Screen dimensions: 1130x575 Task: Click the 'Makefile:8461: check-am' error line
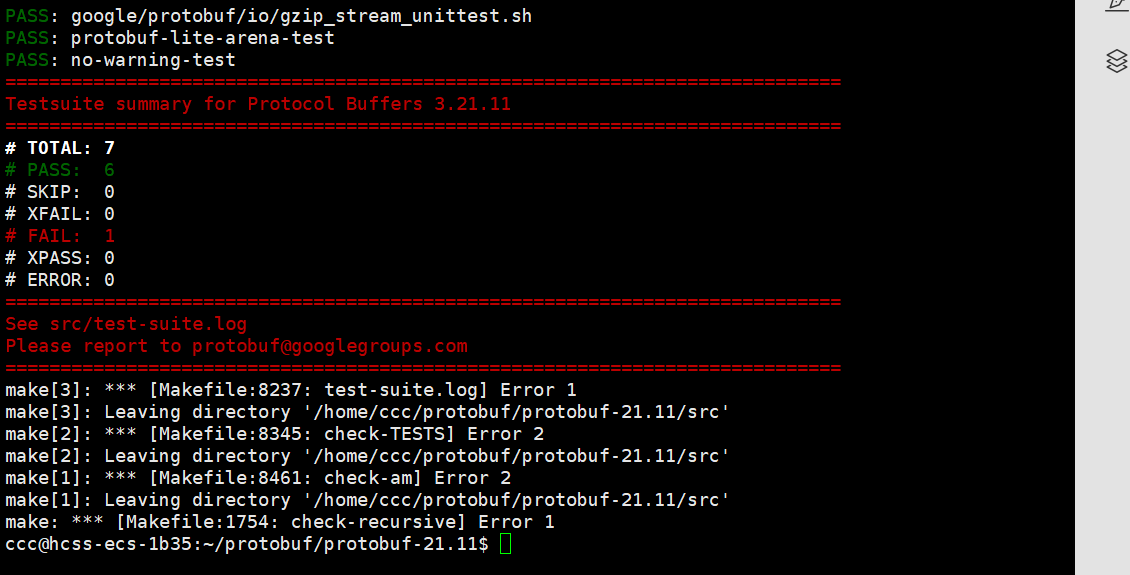[x=258, y=478]
